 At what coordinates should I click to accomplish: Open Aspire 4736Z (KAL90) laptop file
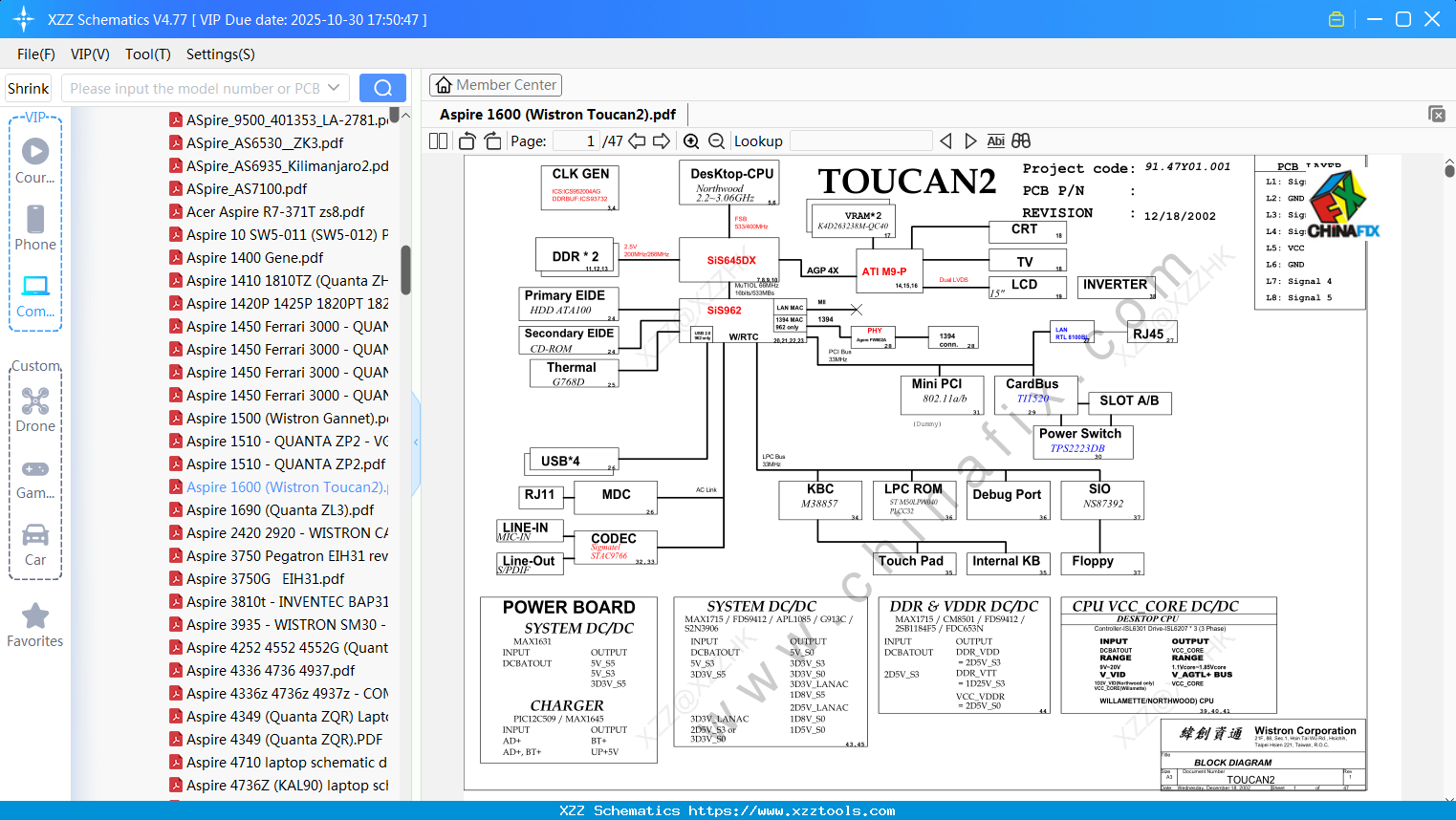point(288,785)
